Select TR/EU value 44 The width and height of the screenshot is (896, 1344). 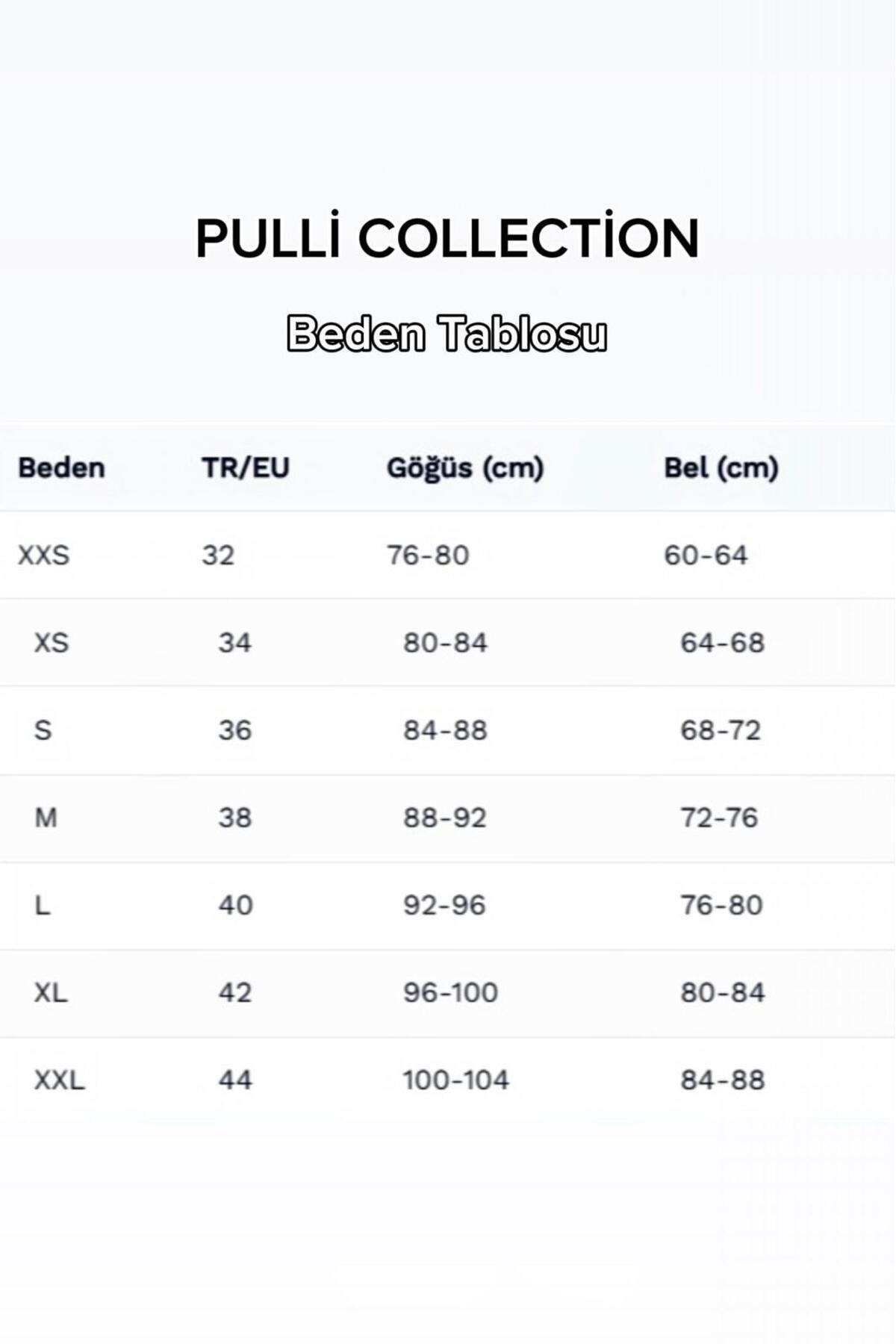235,1080
